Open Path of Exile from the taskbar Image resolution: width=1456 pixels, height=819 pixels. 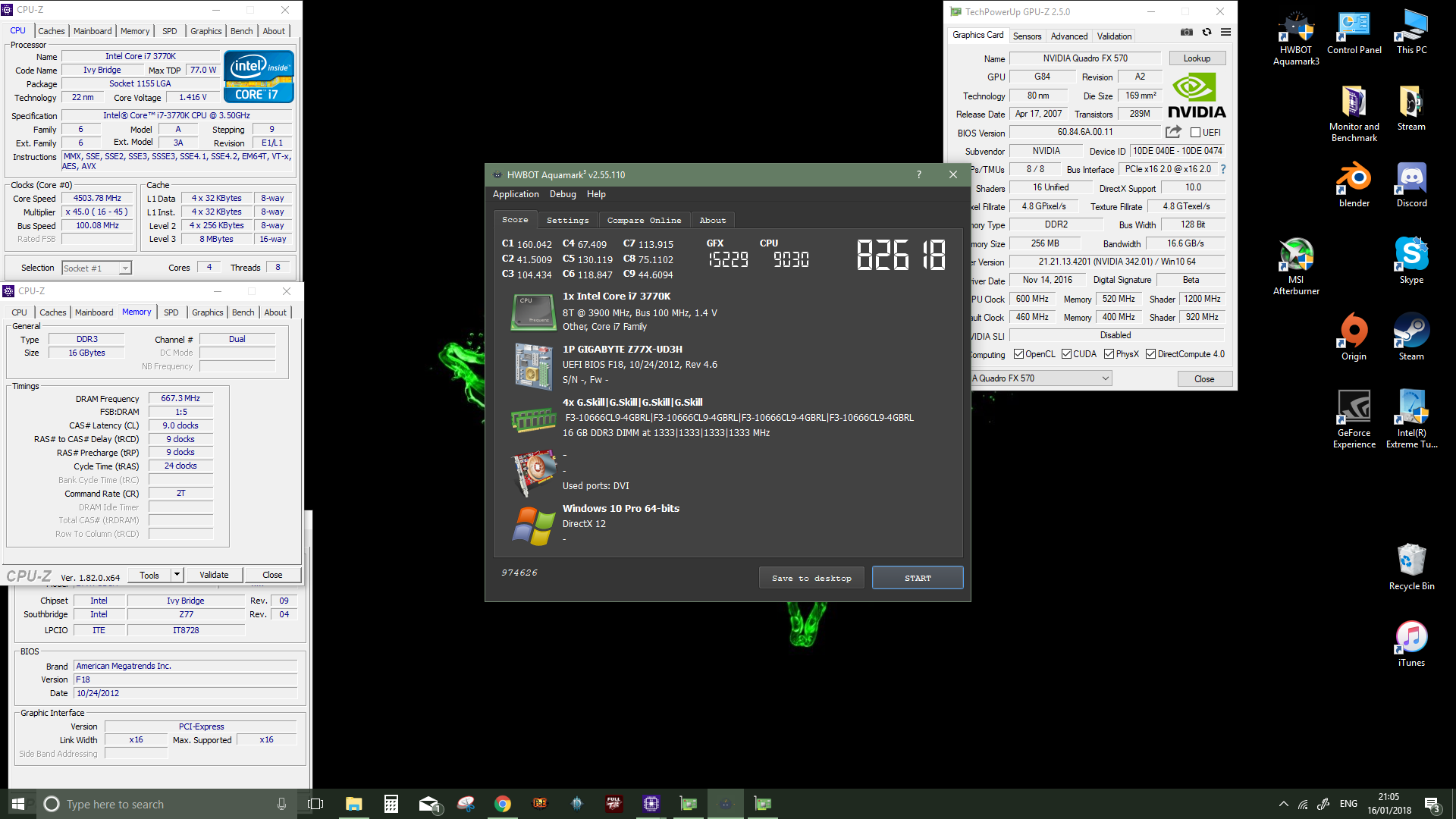pos(539,804)
